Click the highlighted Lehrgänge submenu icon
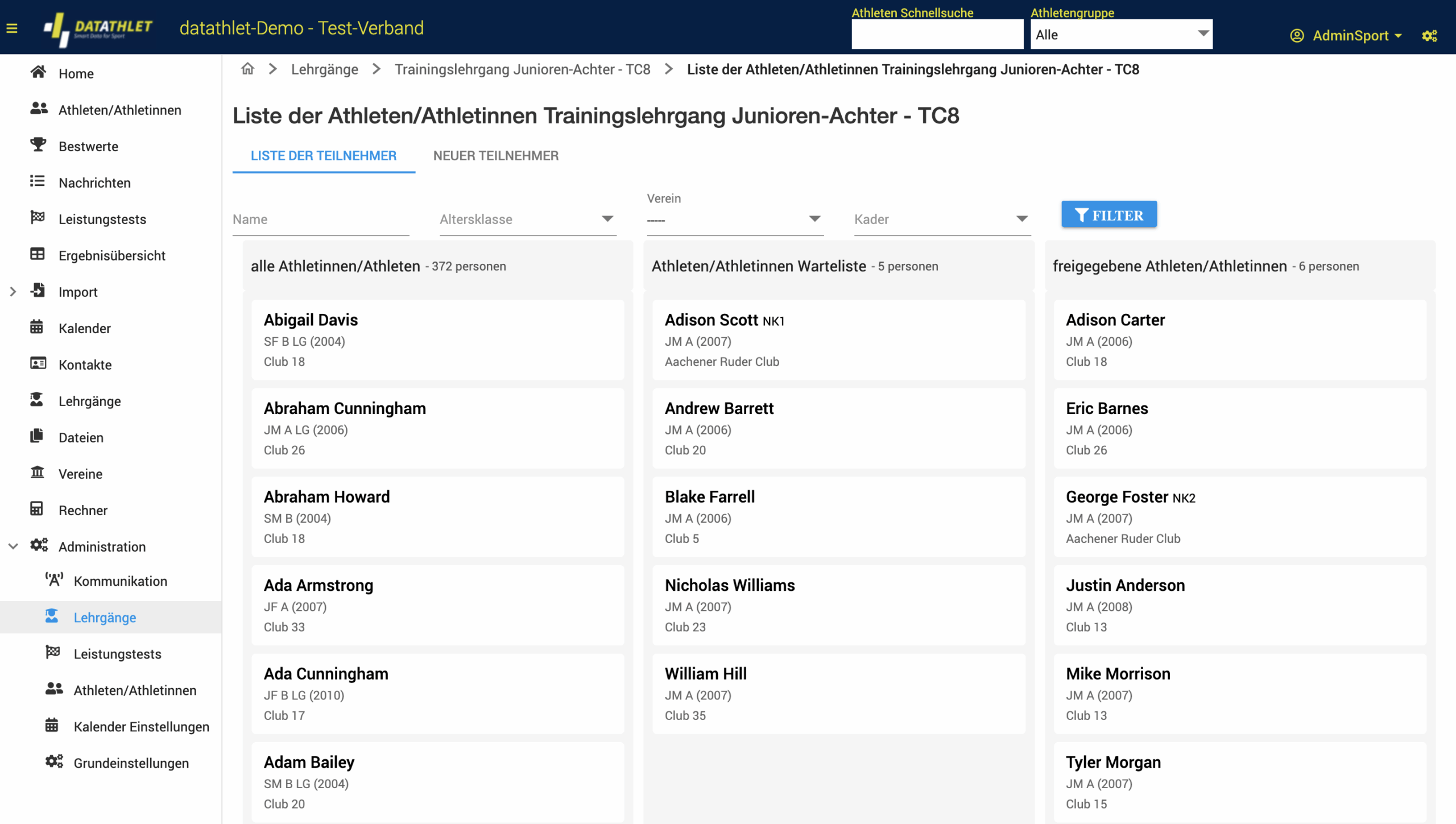The width and height of the screenshot is (1456, 824). (52, 616)
